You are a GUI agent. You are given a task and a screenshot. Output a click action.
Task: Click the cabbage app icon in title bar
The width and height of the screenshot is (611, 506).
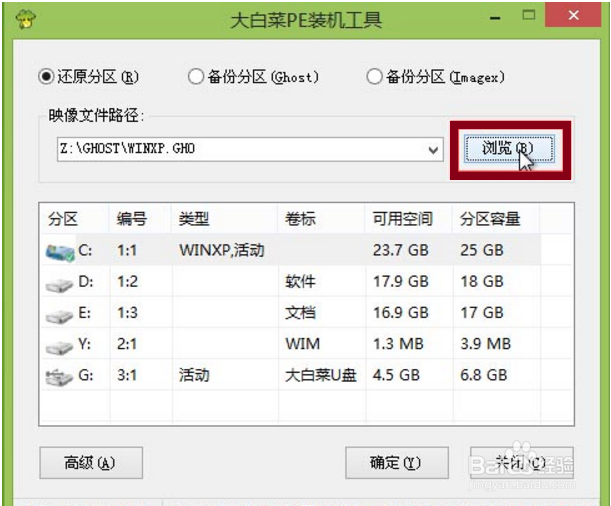26,19
